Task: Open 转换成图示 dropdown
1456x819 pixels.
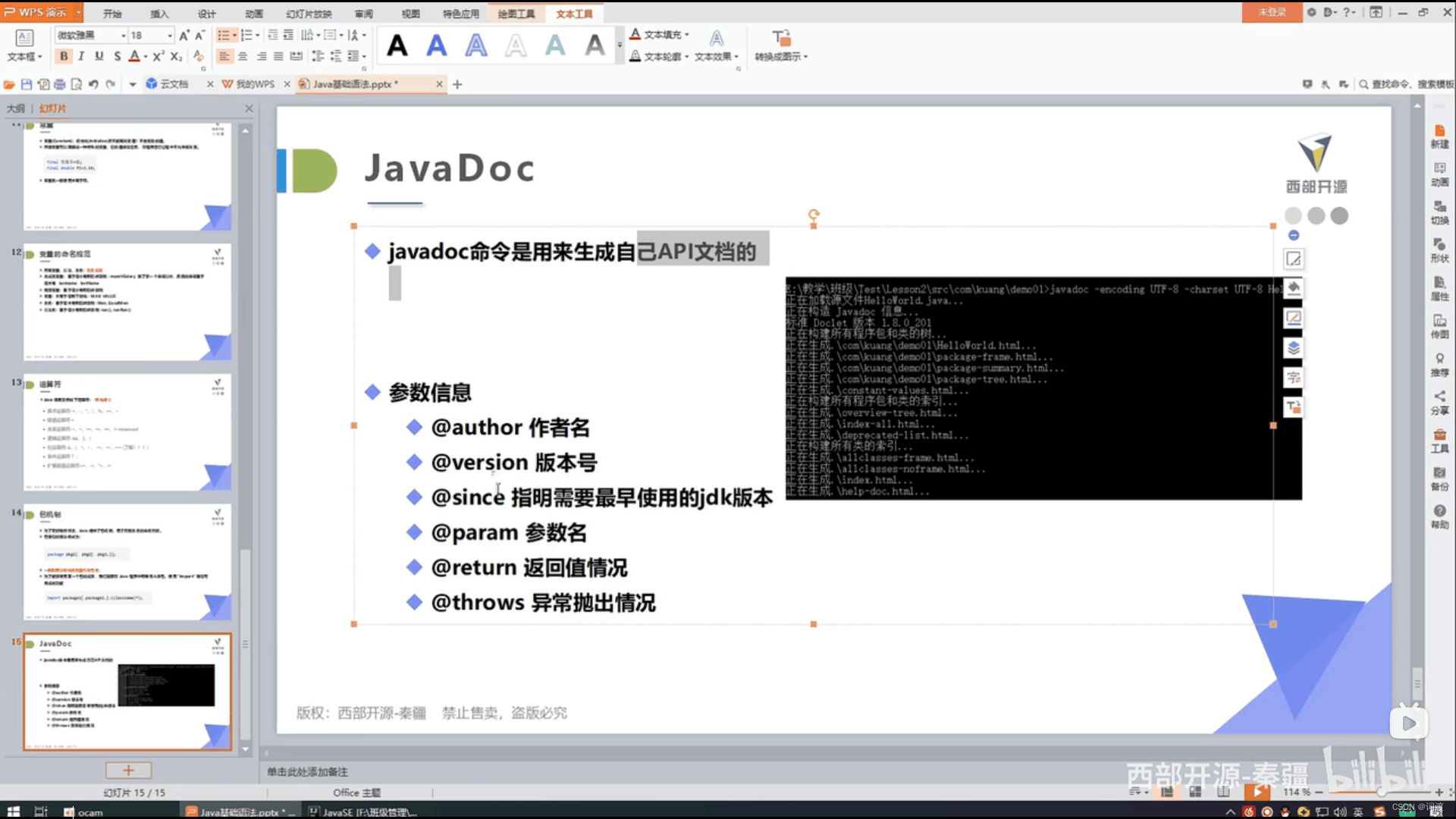Action: [x=781, y=45]
